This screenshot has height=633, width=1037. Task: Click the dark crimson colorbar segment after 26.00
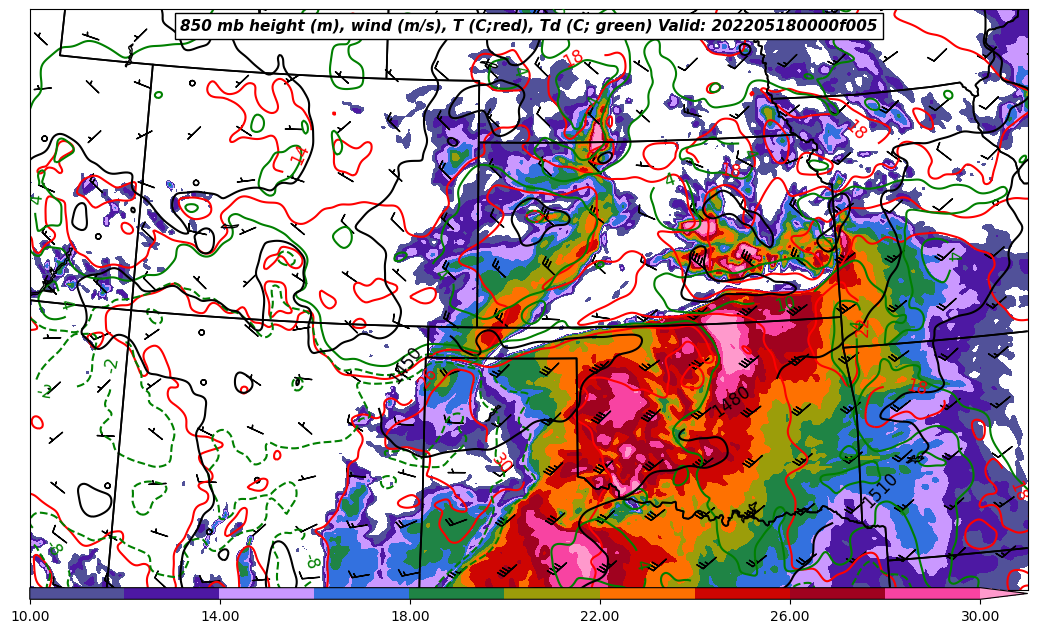[837, 593]
